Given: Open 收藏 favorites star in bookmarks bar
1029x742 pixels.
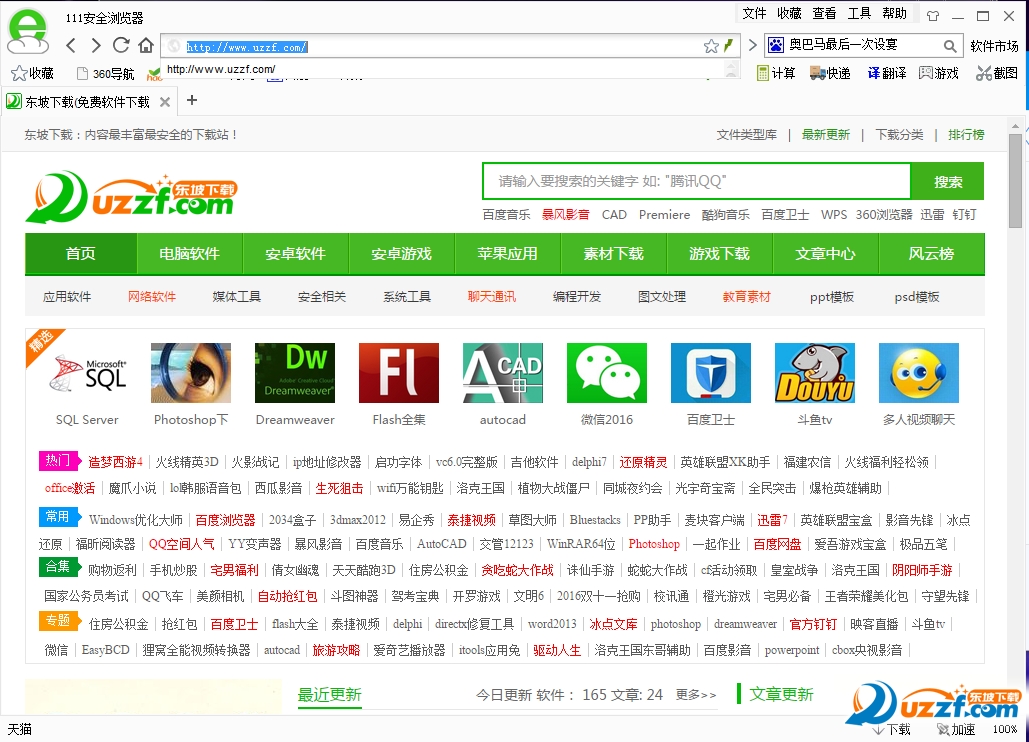Looking at the screenshot, I should click(33, 73).
